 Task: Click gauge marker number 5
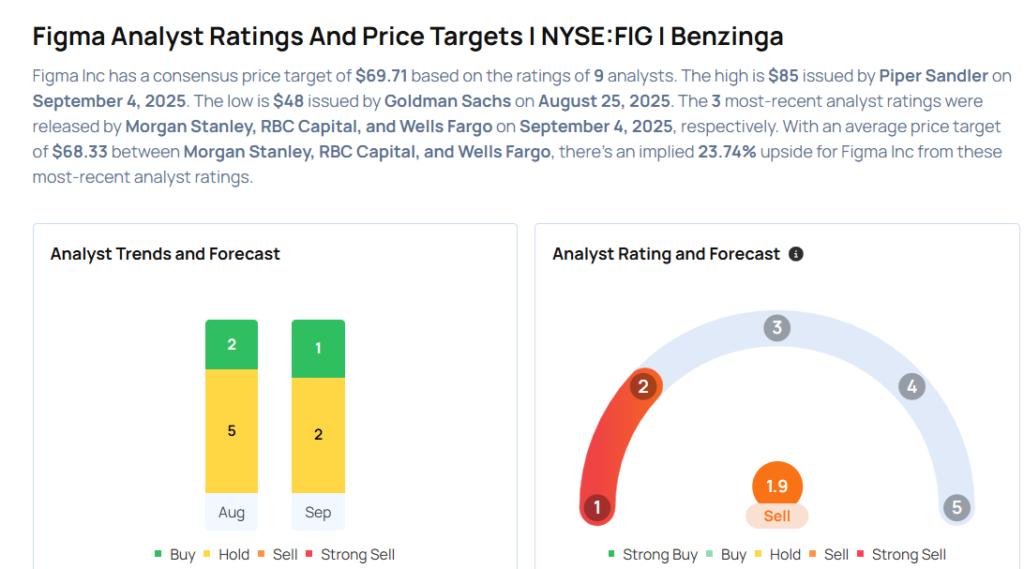(956, 507)
